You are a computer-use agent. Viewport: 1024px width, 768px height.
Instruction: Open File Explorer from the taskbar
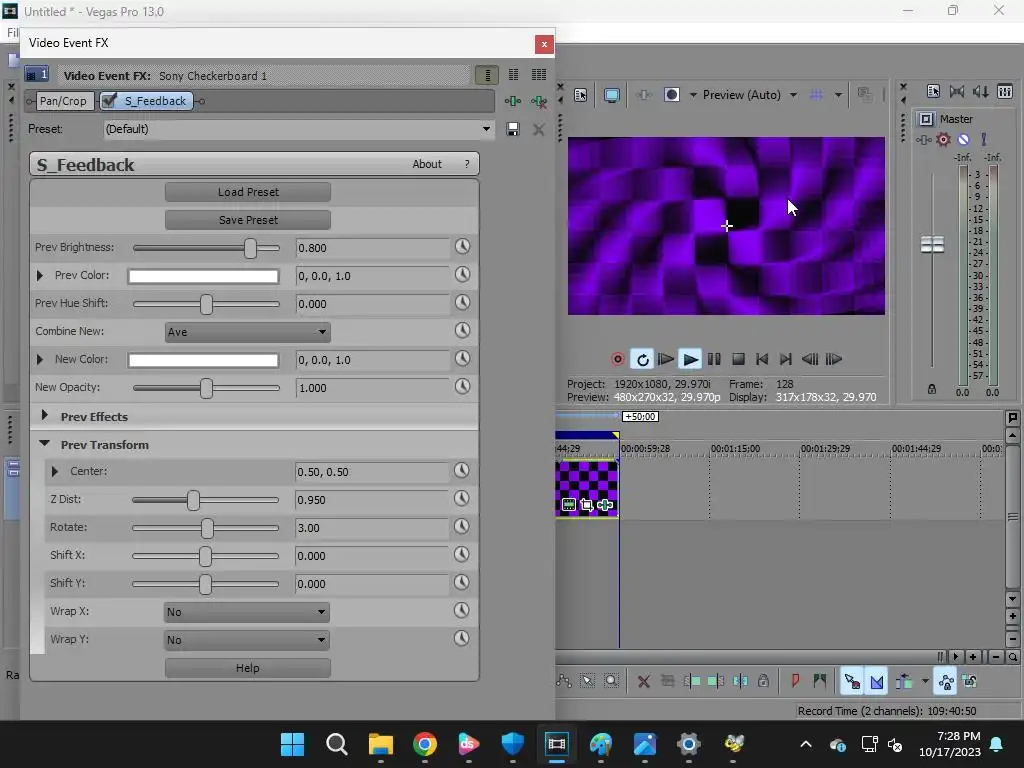(x=381, y=744)
